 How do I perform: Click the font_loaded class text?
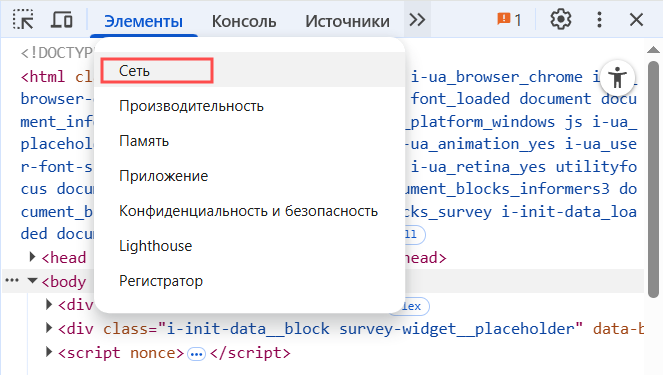[x=460, y=99]
